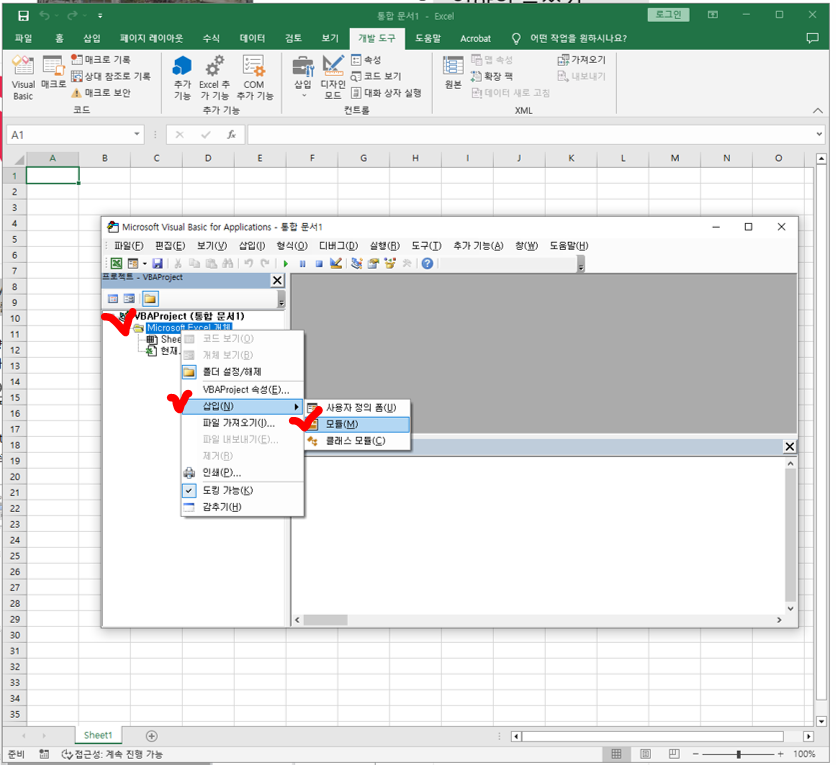Switch to the Formulas (수식) ribbon tab

click(211, 38)
